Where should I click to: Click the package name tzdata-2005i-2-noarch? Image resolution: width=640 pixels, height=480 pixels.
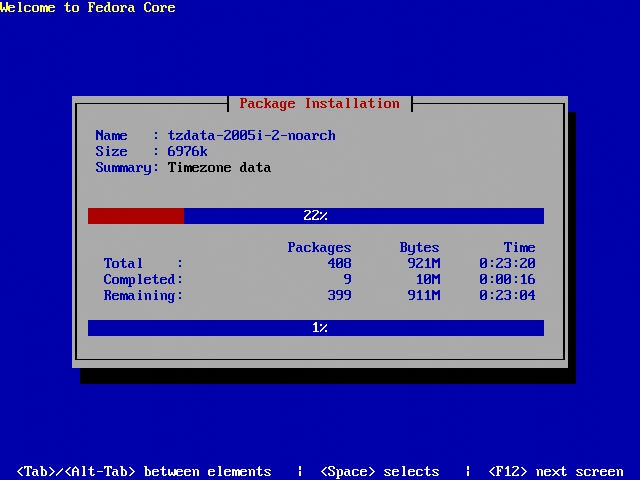coord(251,135)
